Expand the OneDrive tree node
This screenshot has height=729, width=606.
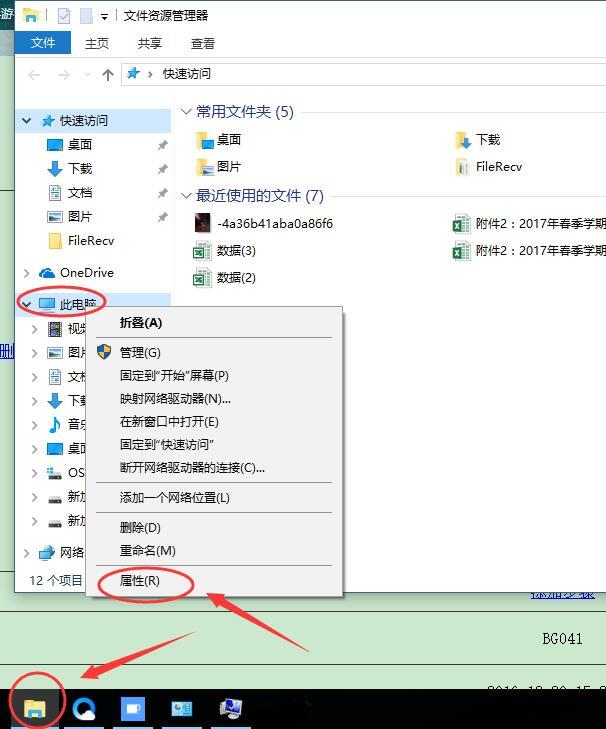pos(27,273)
